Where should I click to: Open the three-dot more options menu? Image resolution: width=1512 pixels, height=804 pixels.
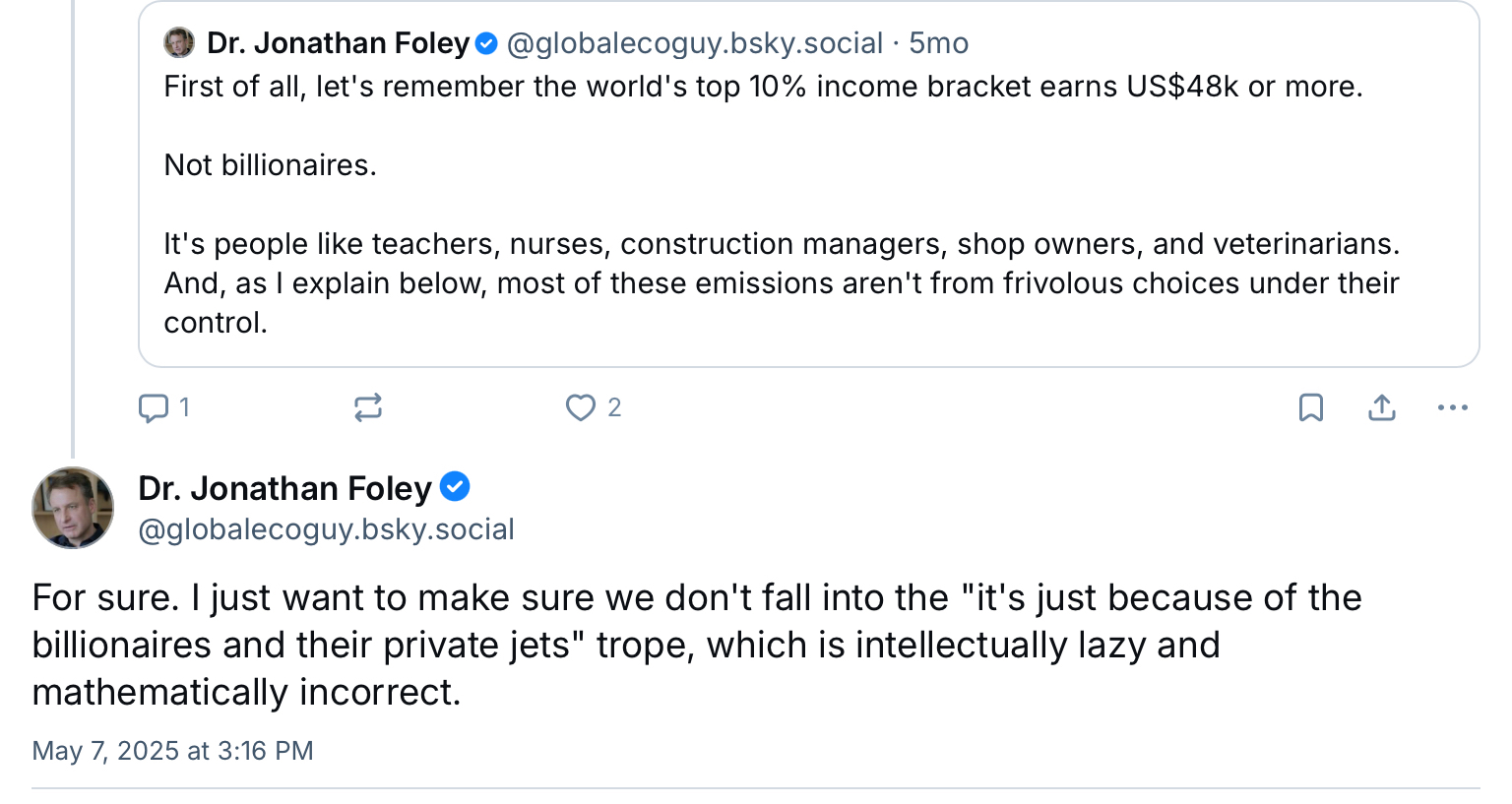coord(1453,407)
